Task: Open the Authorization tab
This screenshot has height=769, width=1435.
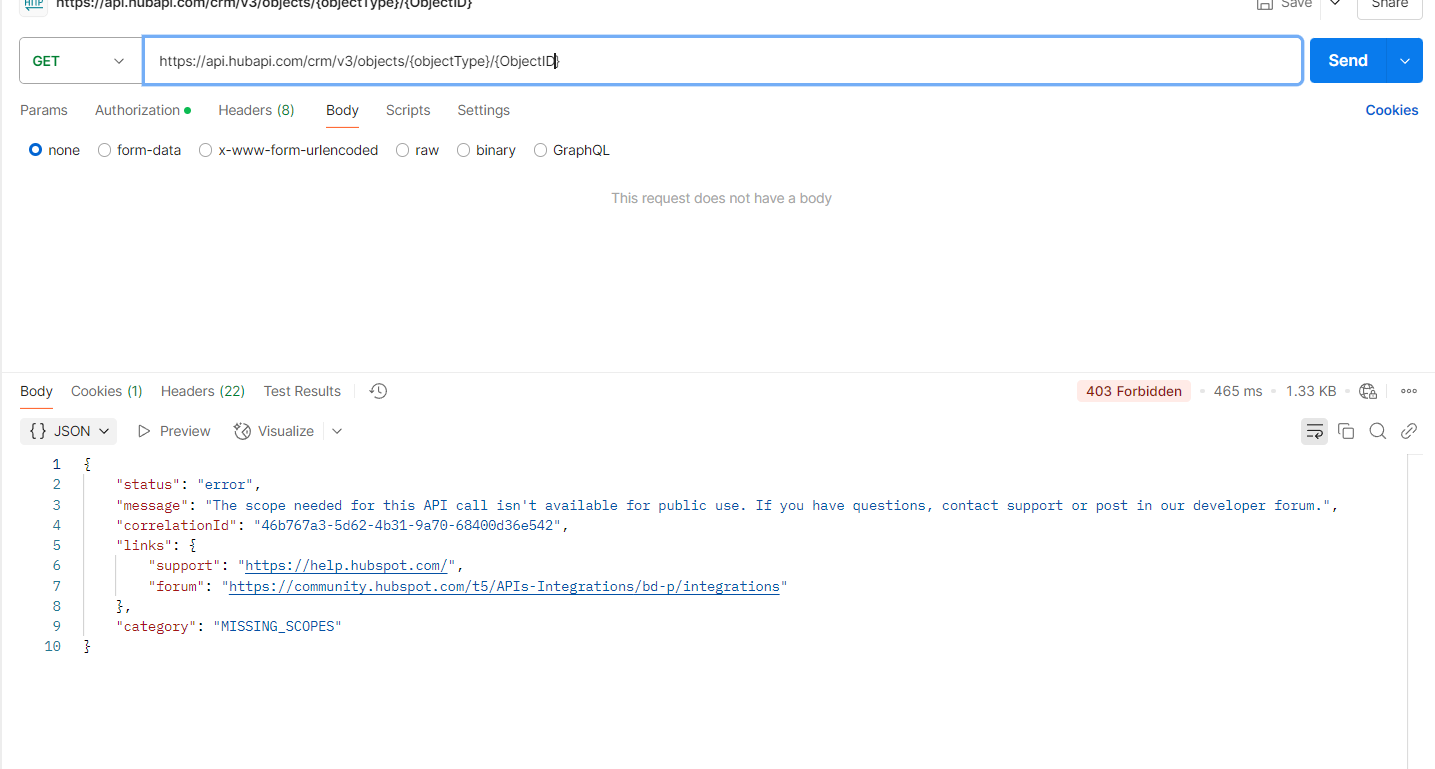Action: point(135,110)
